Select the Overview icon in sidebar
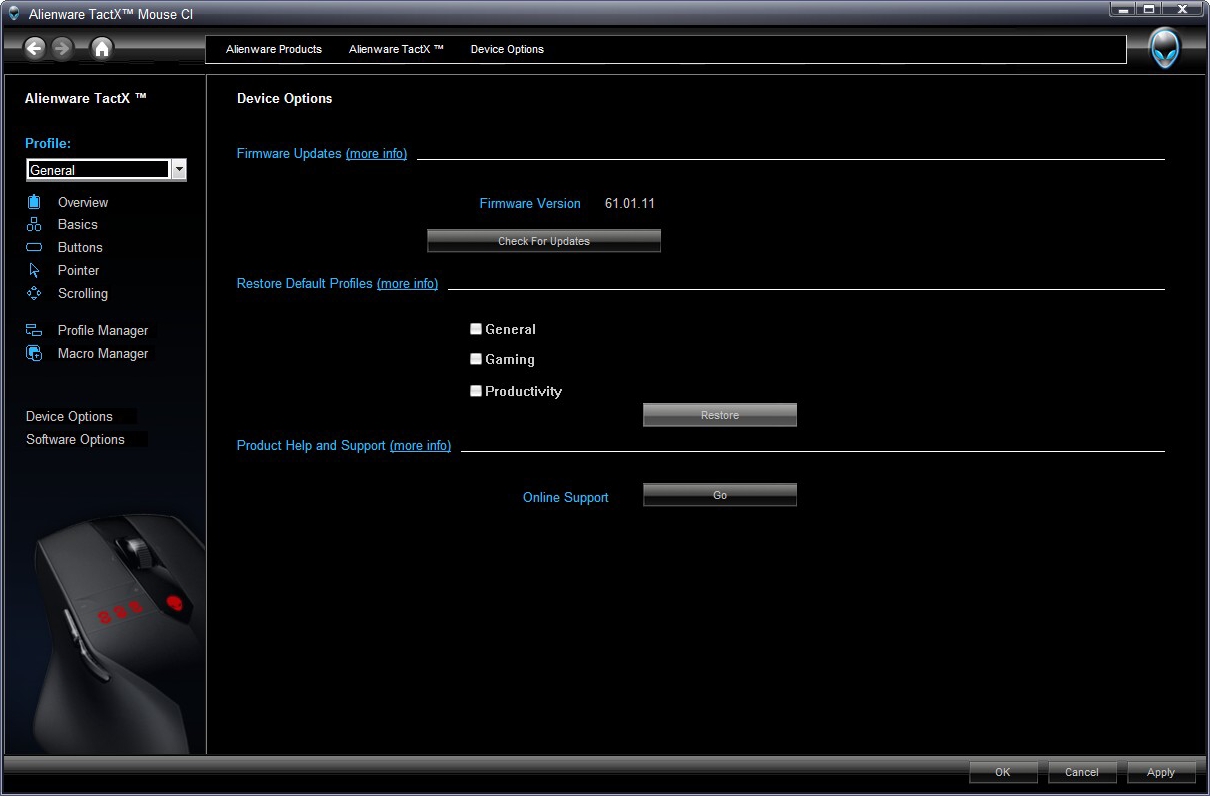Image resolution: width=1210 pixels, height=796 pixels. click(34, 202)
